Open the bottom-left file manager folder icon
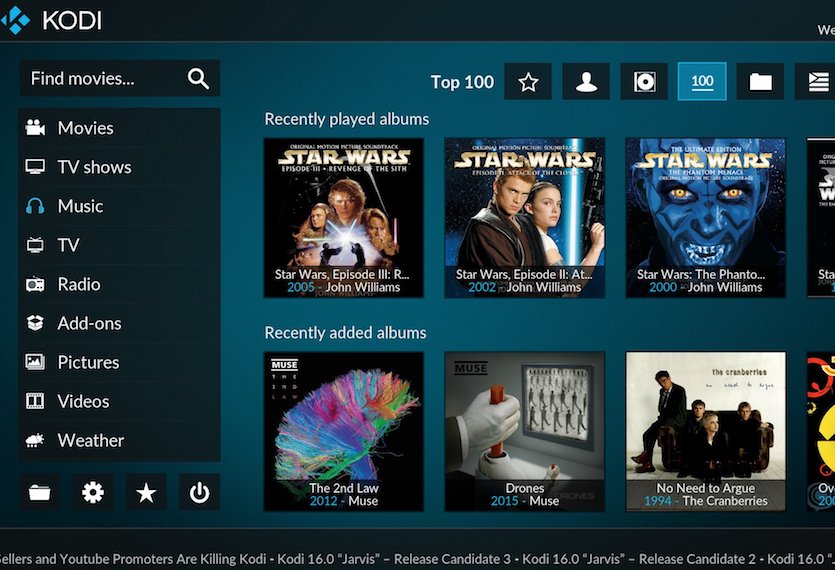This screenshot has width=835, height=570. 40,492
